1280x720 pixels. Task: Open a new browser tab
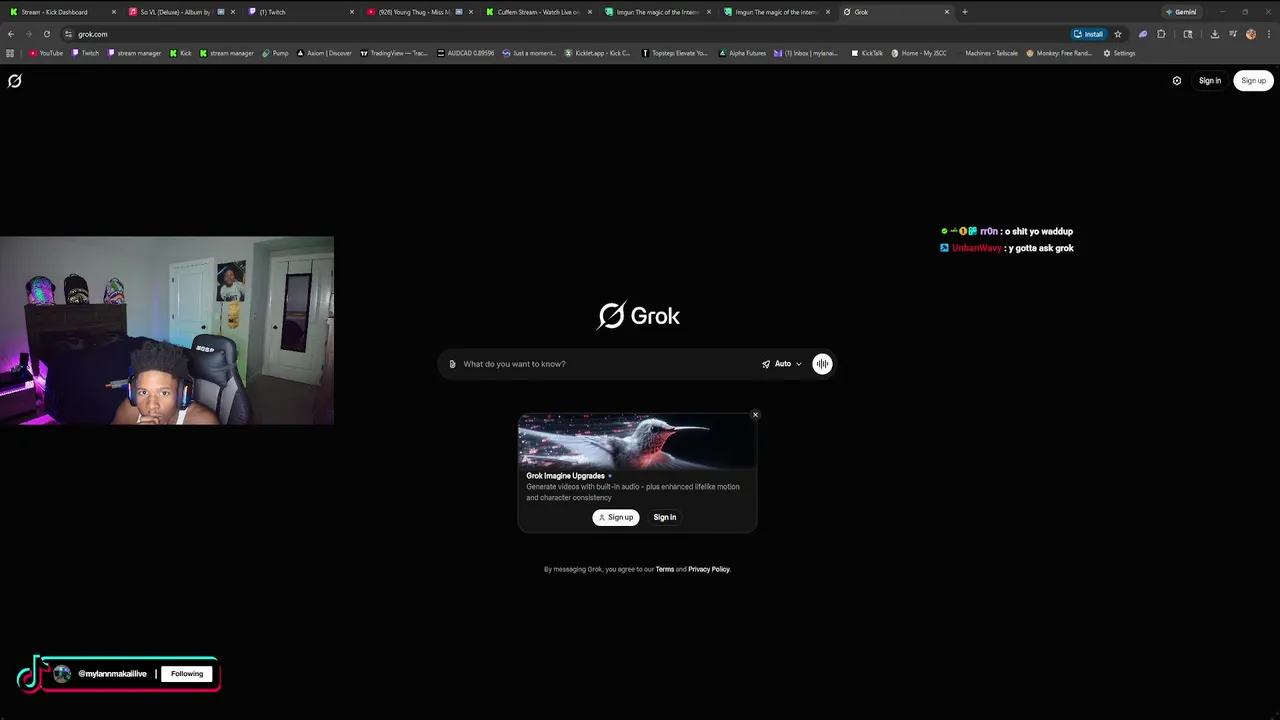click(965, 12)
